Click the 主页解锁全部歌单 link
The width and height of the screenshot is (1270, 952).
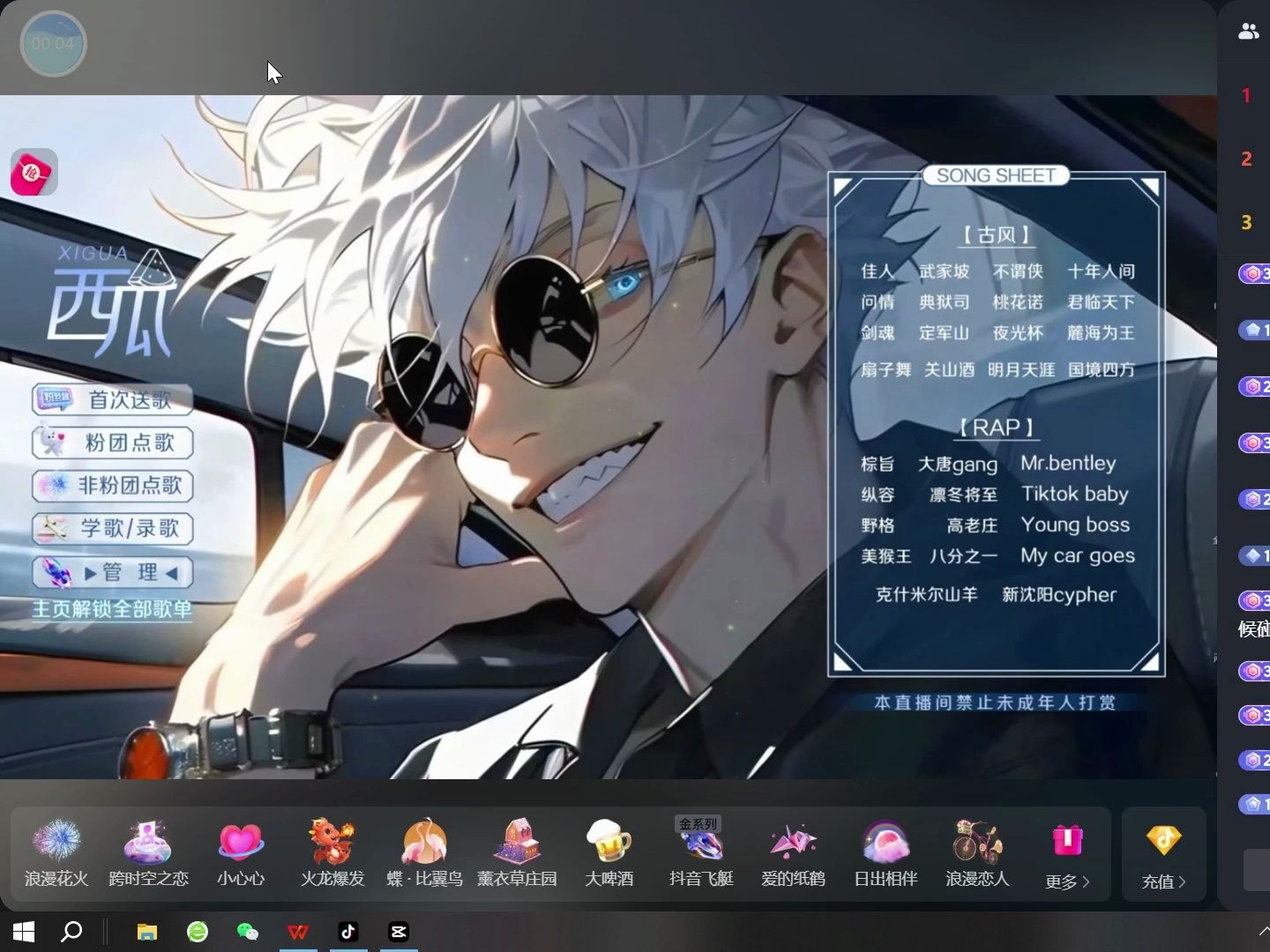pos(112,609)
